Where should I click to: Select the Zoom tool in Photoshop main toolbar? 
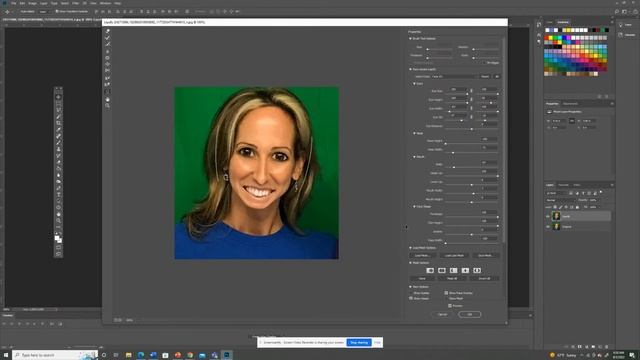(58, 220)
